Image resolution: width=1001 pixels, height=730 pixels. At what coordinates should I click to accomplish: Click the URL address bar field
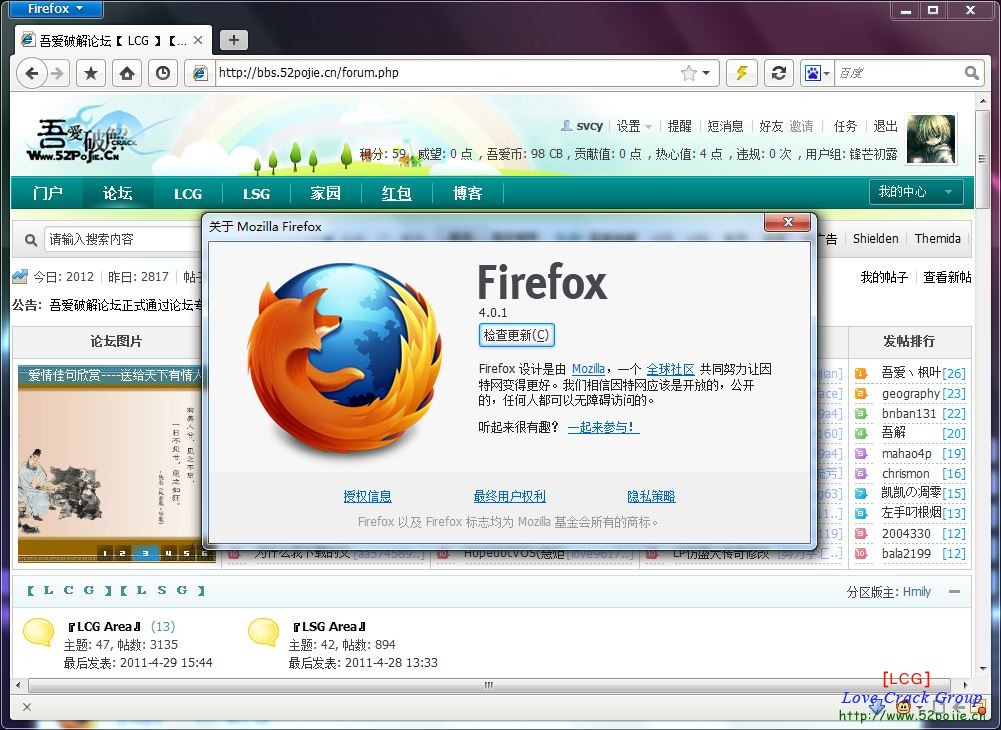pos(447,73)
